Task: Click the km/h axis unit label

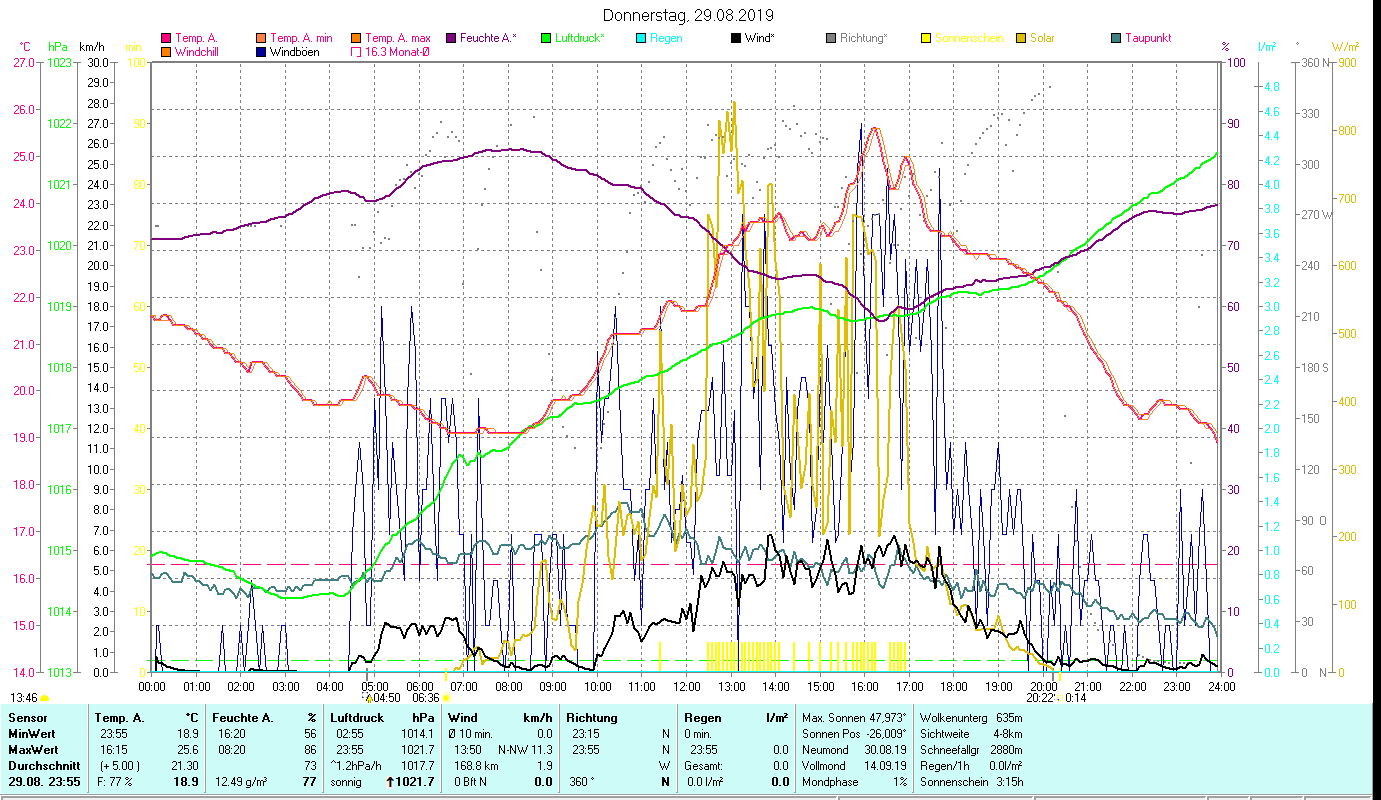Action: [x=92, y=47]
